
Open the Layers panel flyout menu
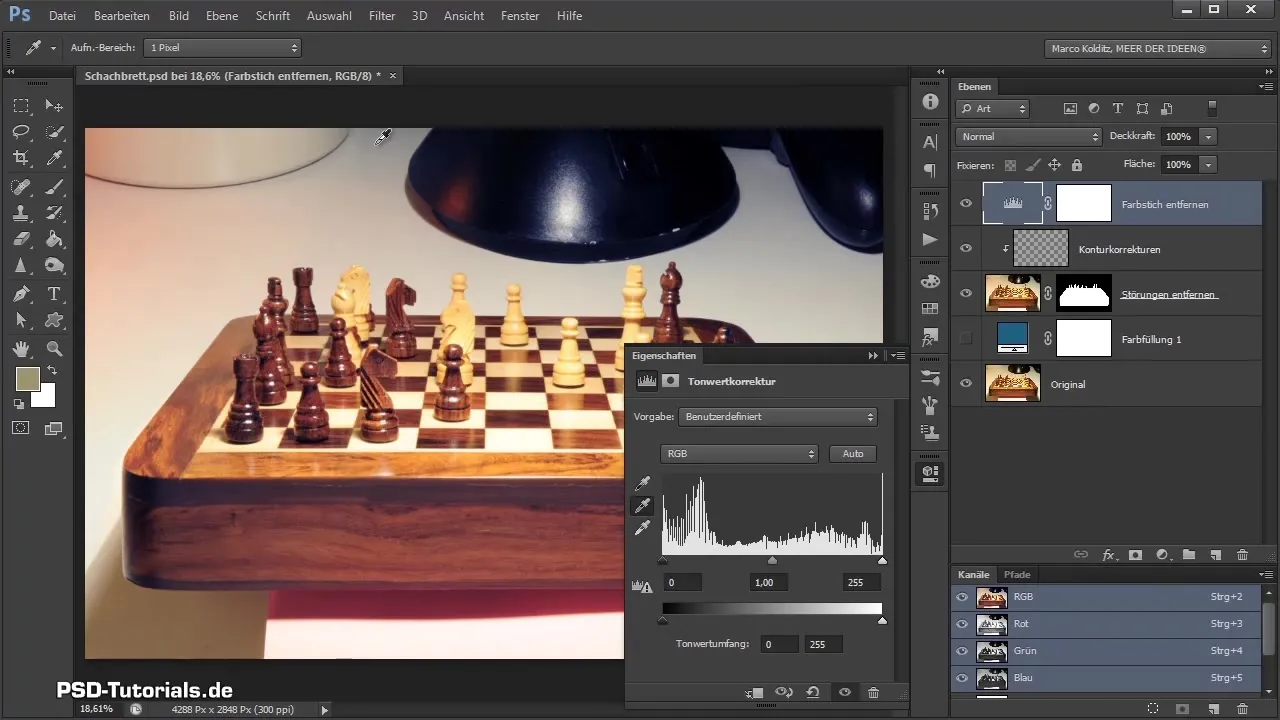tap(1267, 87)
